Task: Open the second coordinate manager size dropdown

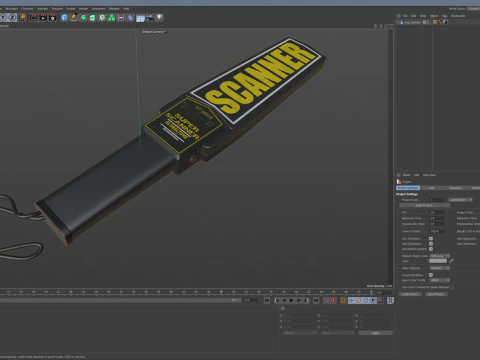Action: (337, 333)
